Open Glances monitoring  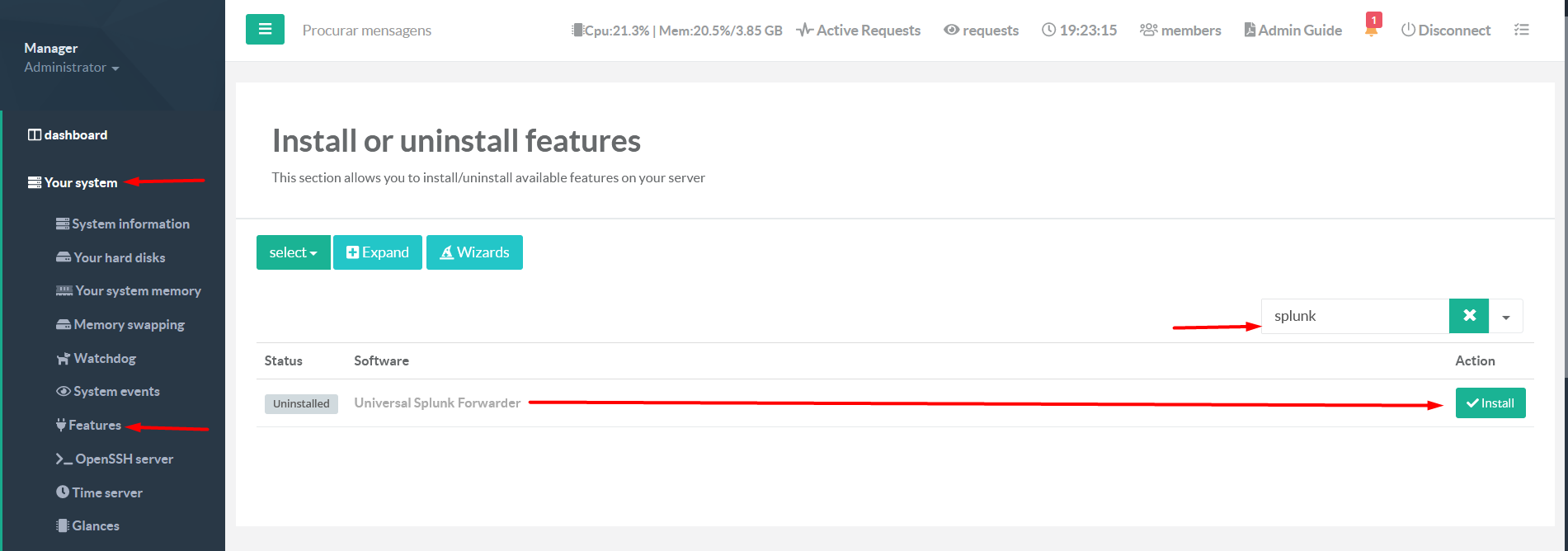tap(87, 526)
